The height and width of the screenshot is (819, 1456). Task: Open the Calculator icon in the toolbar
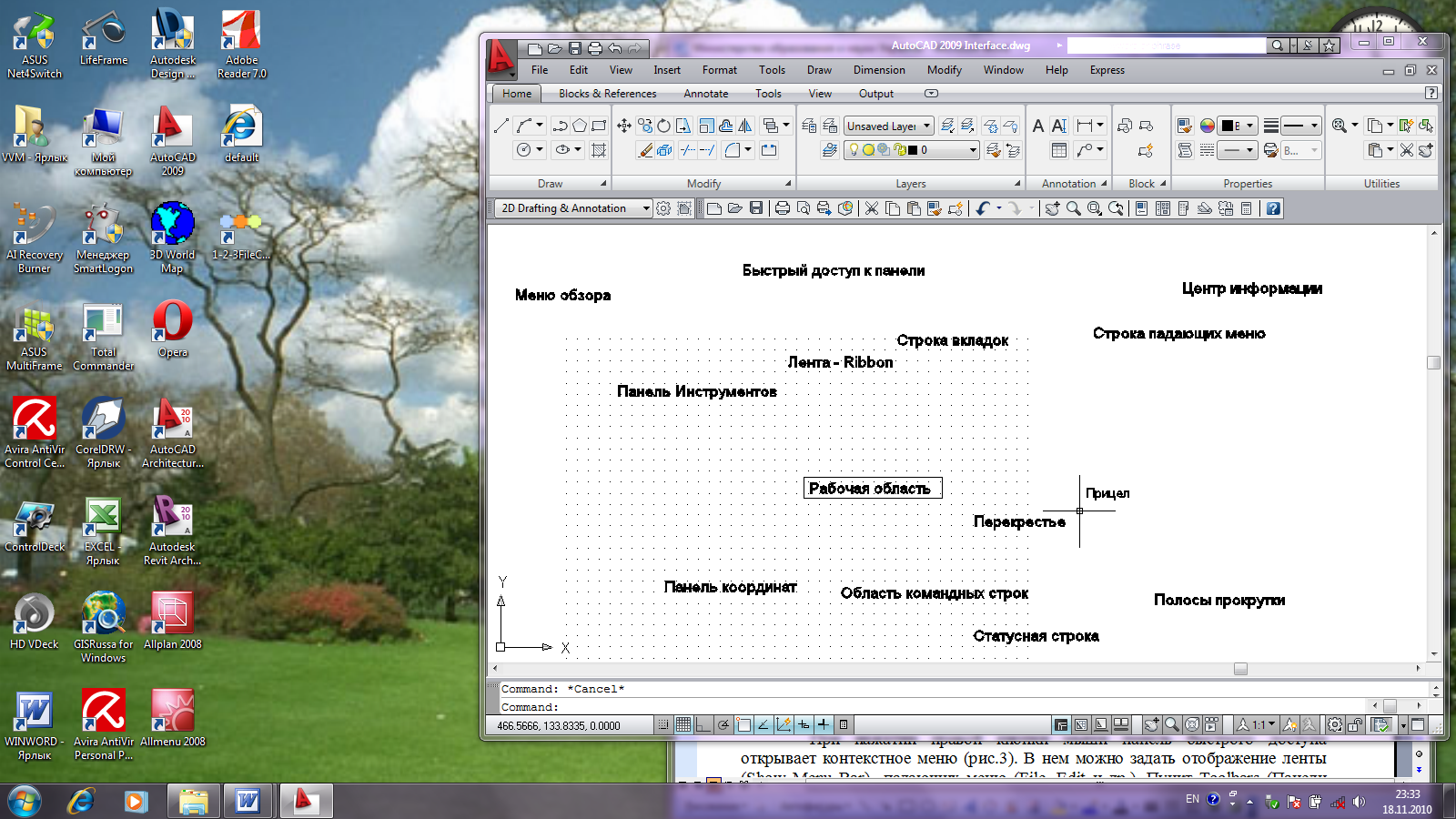click(x=1246, y=208)
